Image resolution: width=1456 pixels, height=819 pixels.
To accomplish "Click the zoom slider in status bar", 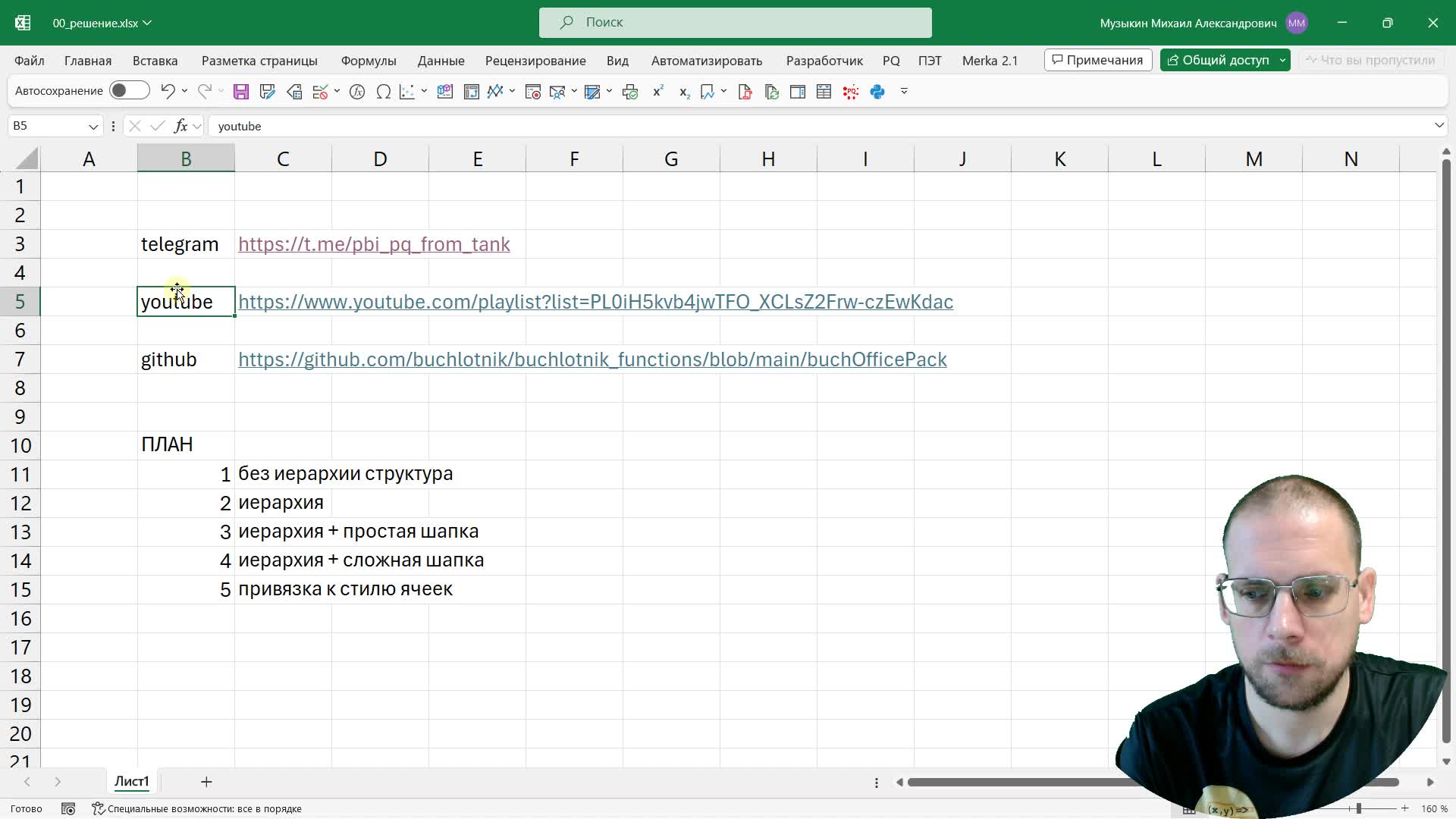I will [1358, 809].
